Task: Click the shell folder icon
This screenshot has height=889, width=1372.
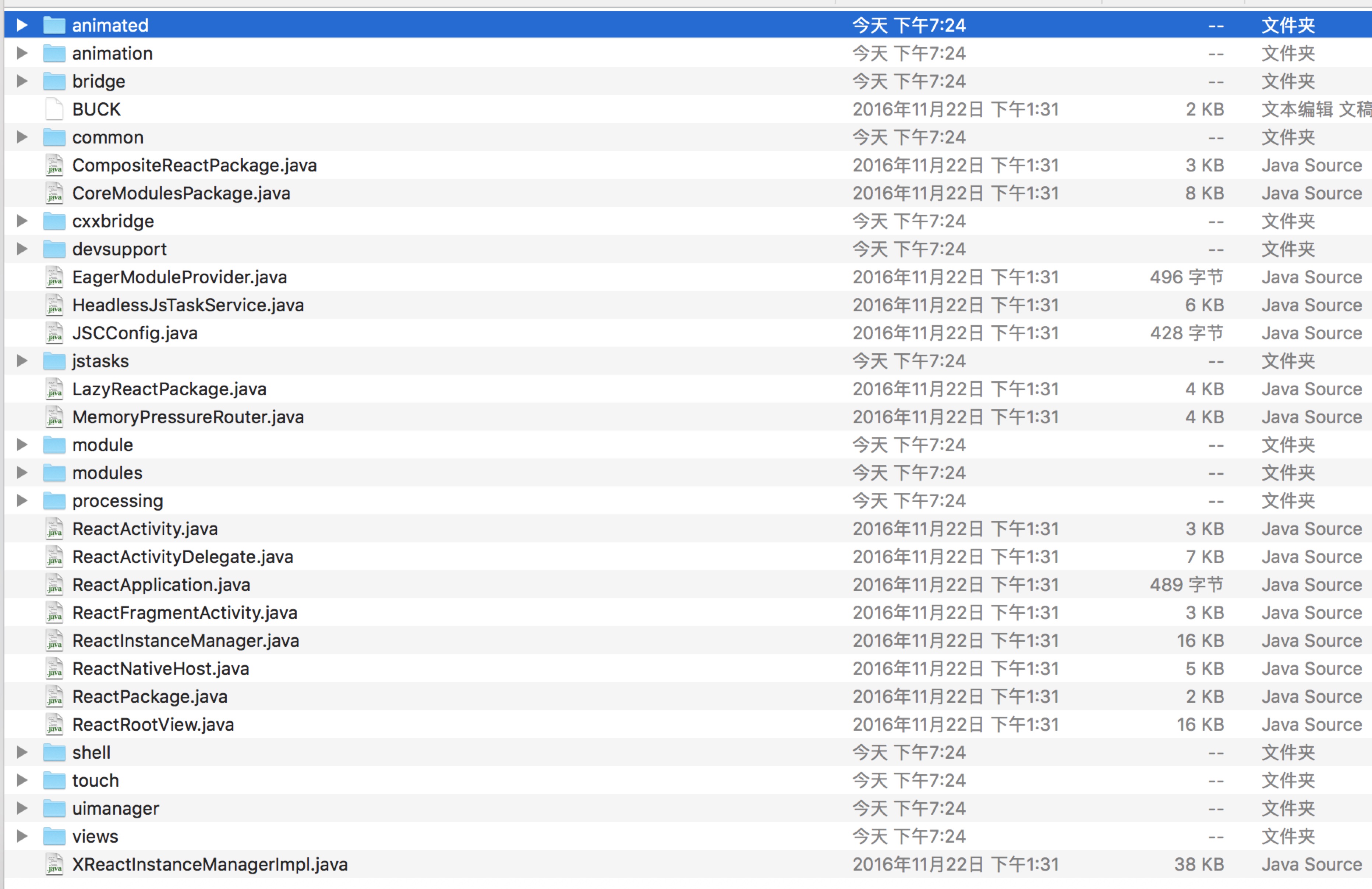Action: (x=54, y=752)
